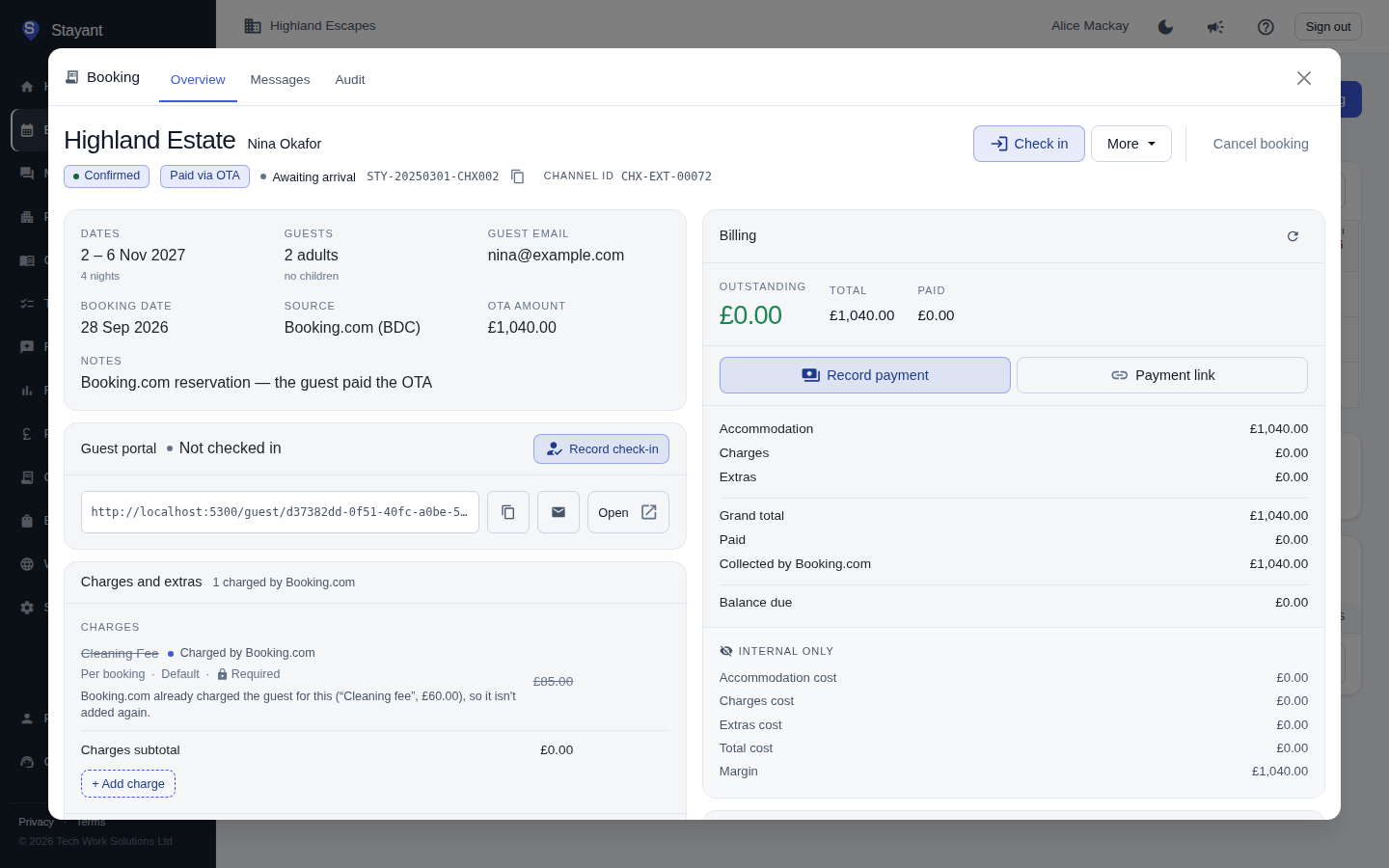Open the Audit tab

pyautogui.click(x=350, y=80)
